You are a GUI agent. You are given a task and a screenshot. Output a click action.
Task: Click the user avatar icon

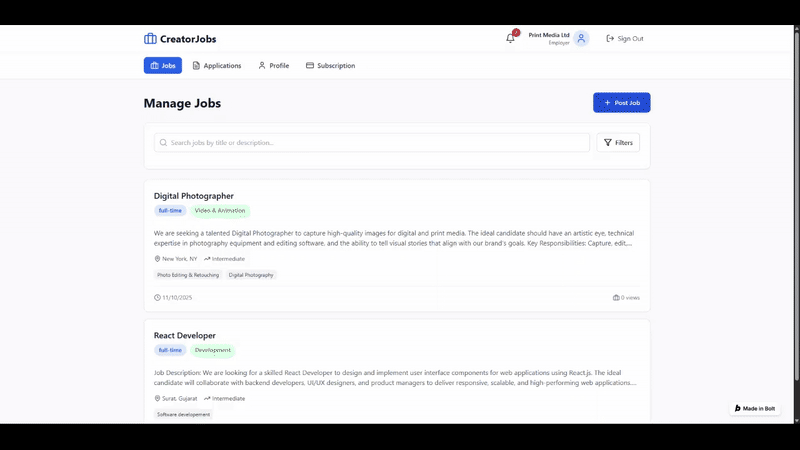click(581, 38)
